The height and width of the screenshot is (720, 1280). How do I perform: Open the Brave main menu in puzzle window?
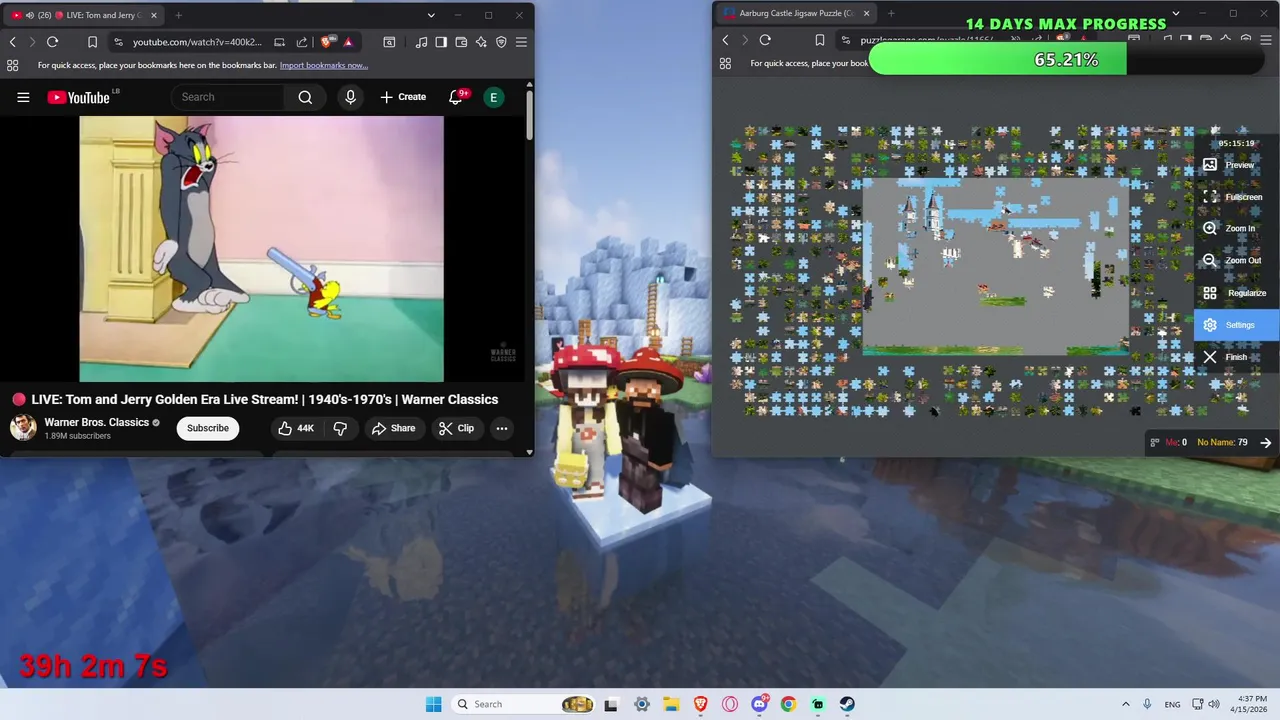coord(1265,40)
